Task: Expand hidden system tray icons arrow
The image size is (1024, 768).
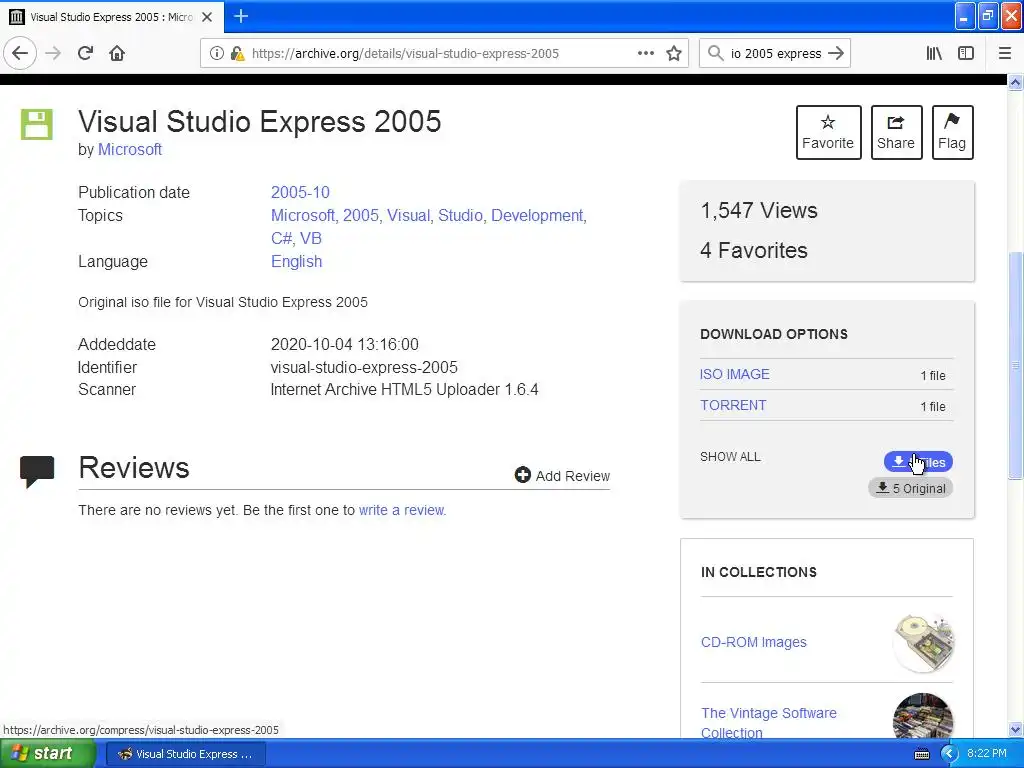Action: [949, 754]
